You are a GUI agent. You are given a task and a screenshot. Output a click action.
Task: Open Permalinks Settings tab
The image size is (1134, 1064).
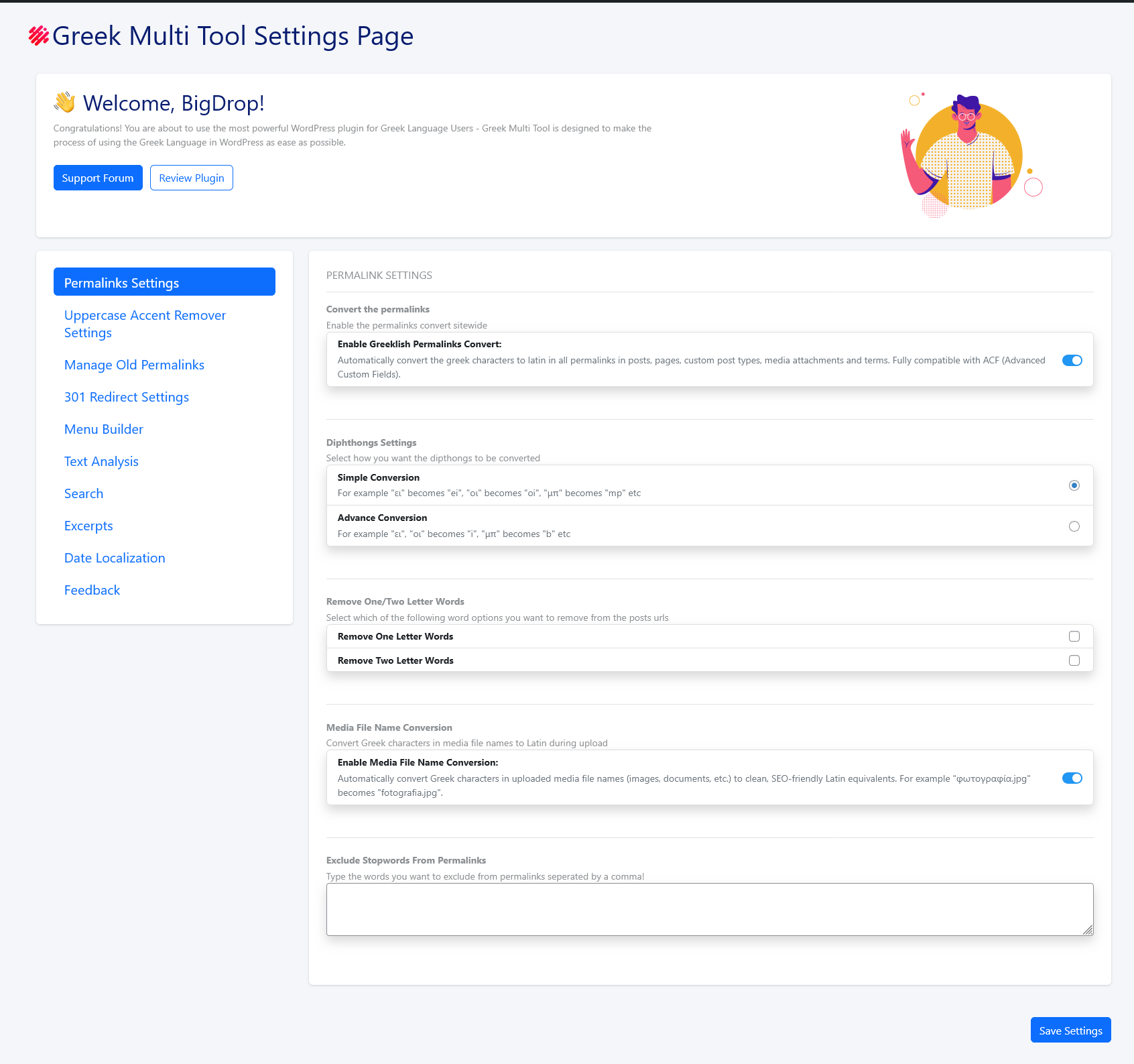click(164, 282)
